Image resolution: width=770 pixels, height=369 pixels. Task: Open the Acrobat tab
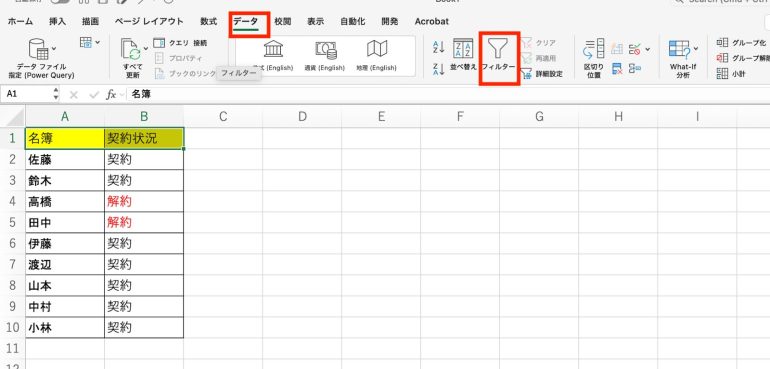pyautogui.click(x=432, y=22)
